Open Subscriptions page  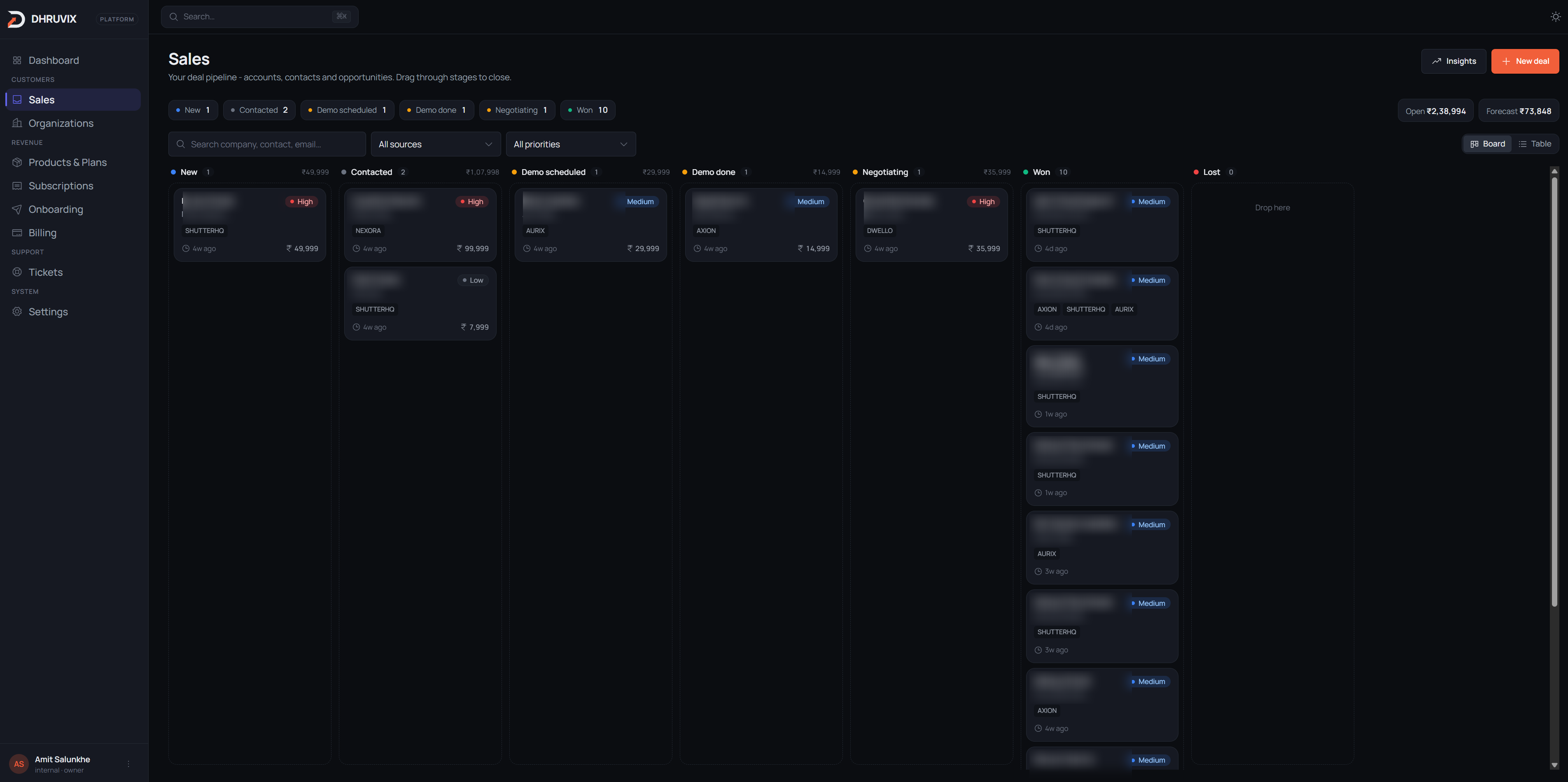pyautogui.click(x=73, y=186)
